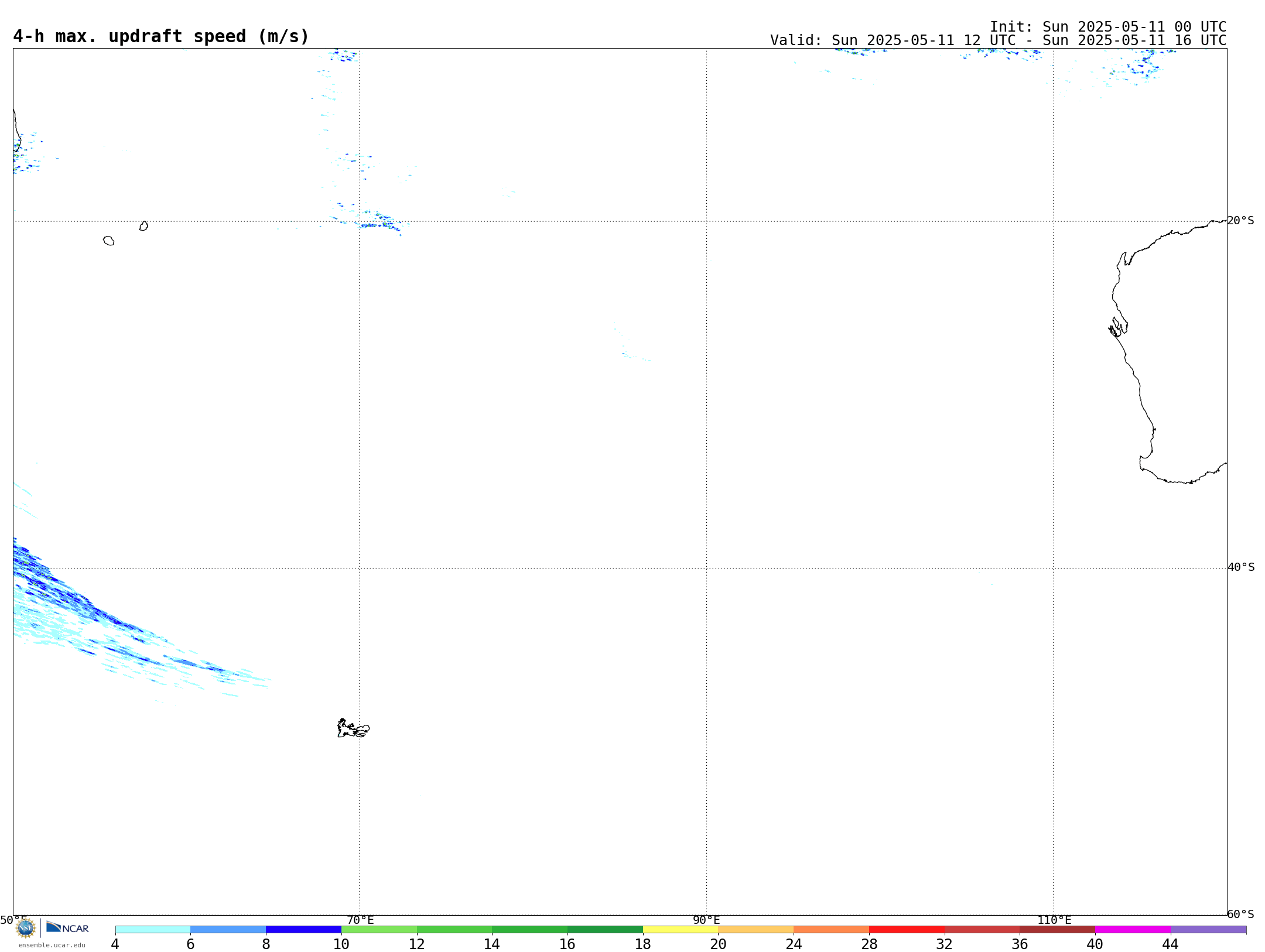Select the yellow 18-20 color swatch
This screenshot has width=1265, height=952.
pyautogui.click(x=681, y=930)
